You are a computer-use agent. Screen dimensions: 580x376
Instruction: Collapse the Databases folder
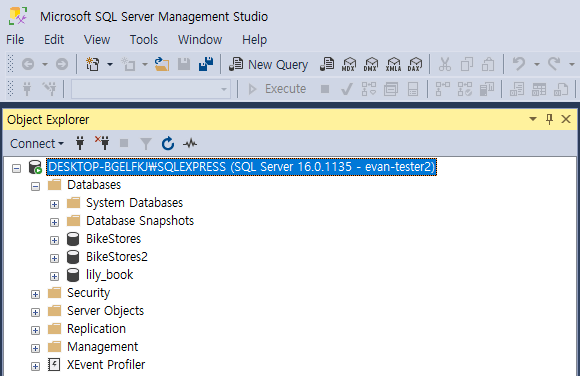point(36,186)
